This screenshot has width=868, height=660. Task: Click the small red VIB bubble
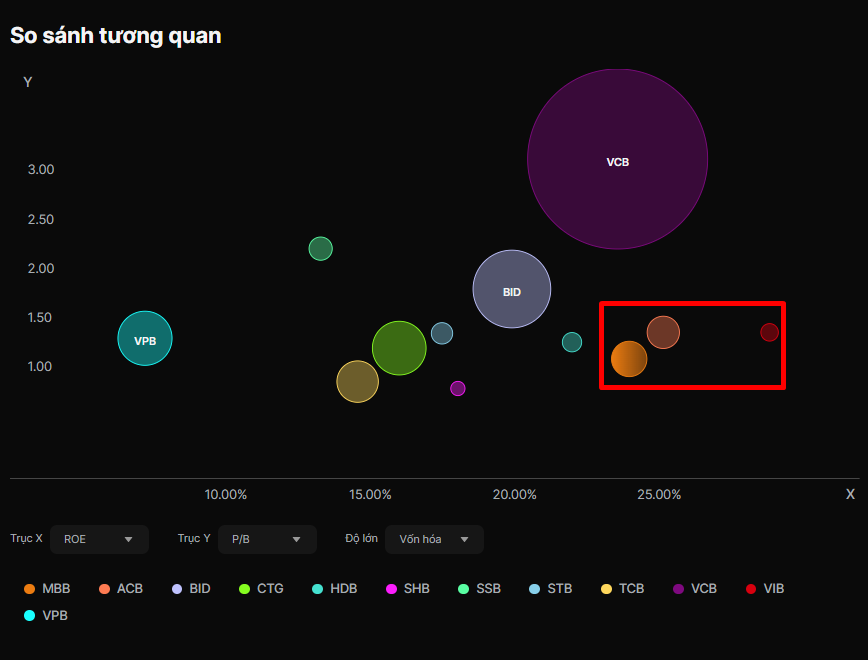coord(769,332)
